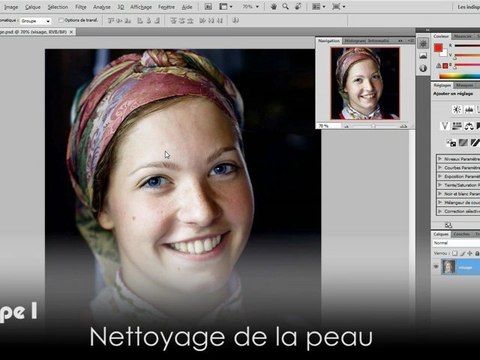Click distribute right edges icon
480x360 pixels.
pos(220,21)
